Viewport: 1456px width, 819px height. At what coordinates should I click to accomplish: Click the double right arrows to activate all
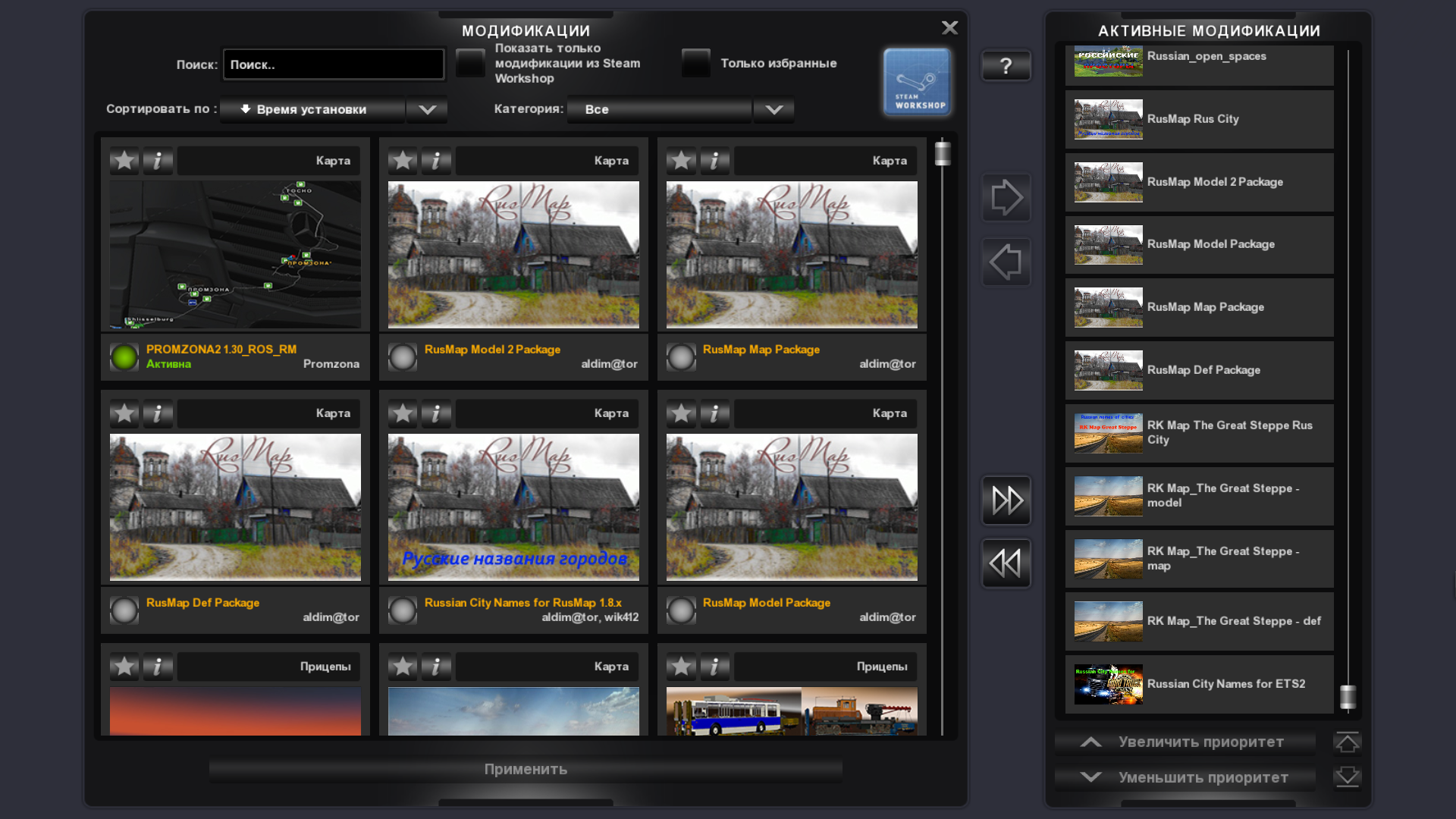point(1006,500)
